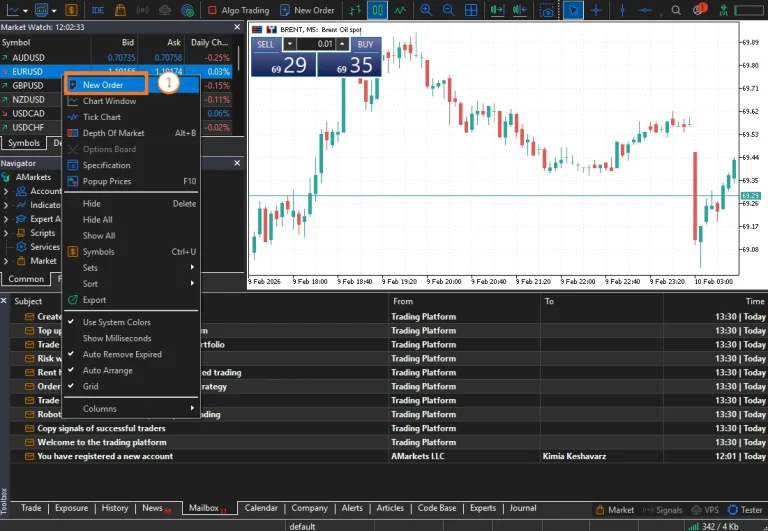Screen dimensions: 768x531
Task: Decrease lot volume with down arrow
Action: tap(289, 44)
